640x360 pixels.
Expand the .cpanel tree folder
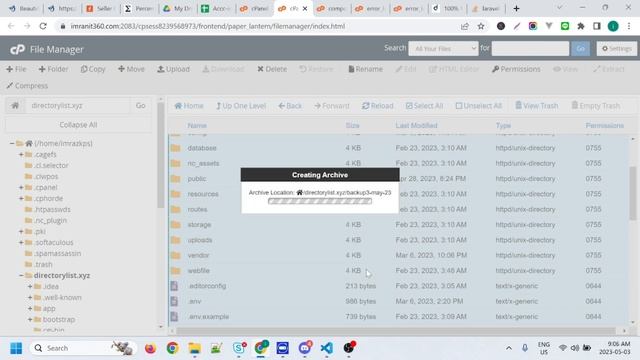click(x=21, y=187)
